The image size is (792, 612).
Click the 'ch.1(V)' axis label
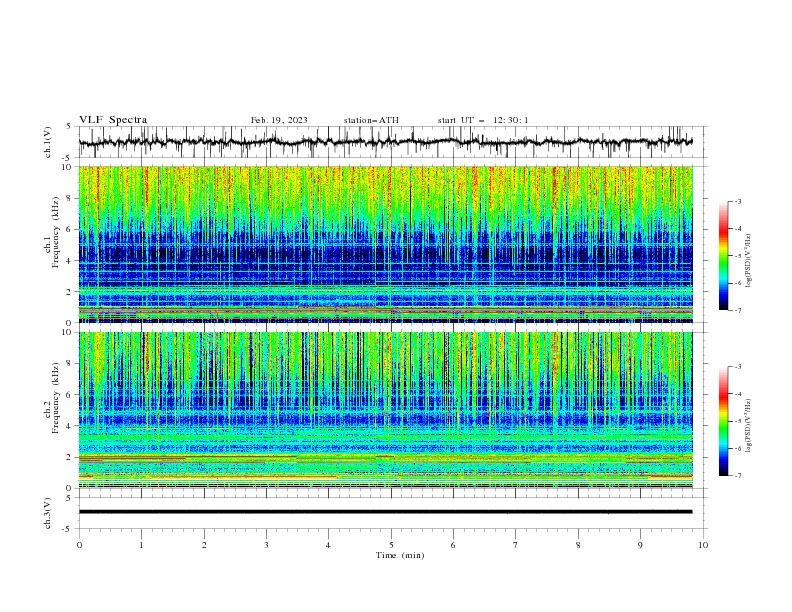[48, 142]
